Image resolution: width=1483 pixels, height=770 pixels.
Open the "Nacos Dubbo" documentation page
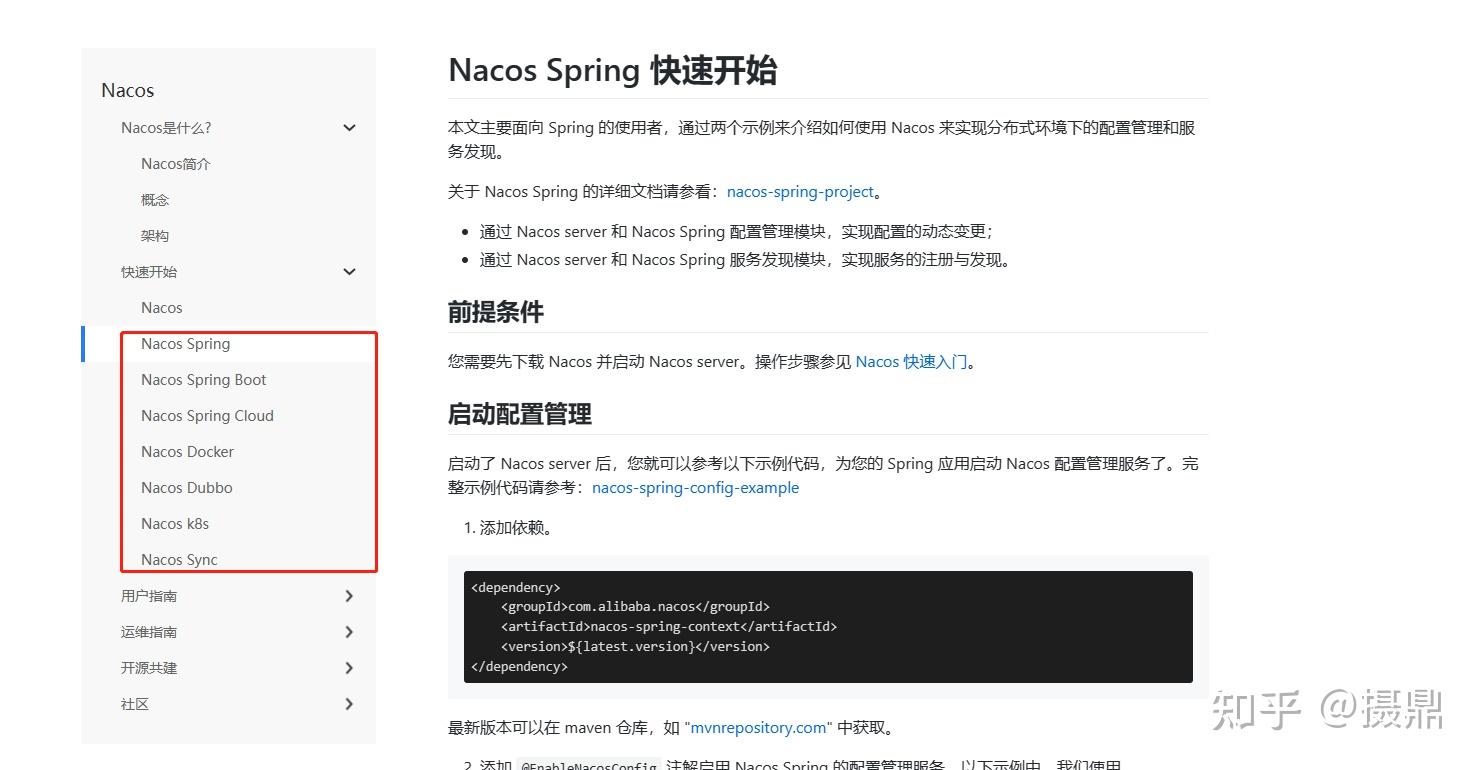pyautogui.click(x=186, y=487)
